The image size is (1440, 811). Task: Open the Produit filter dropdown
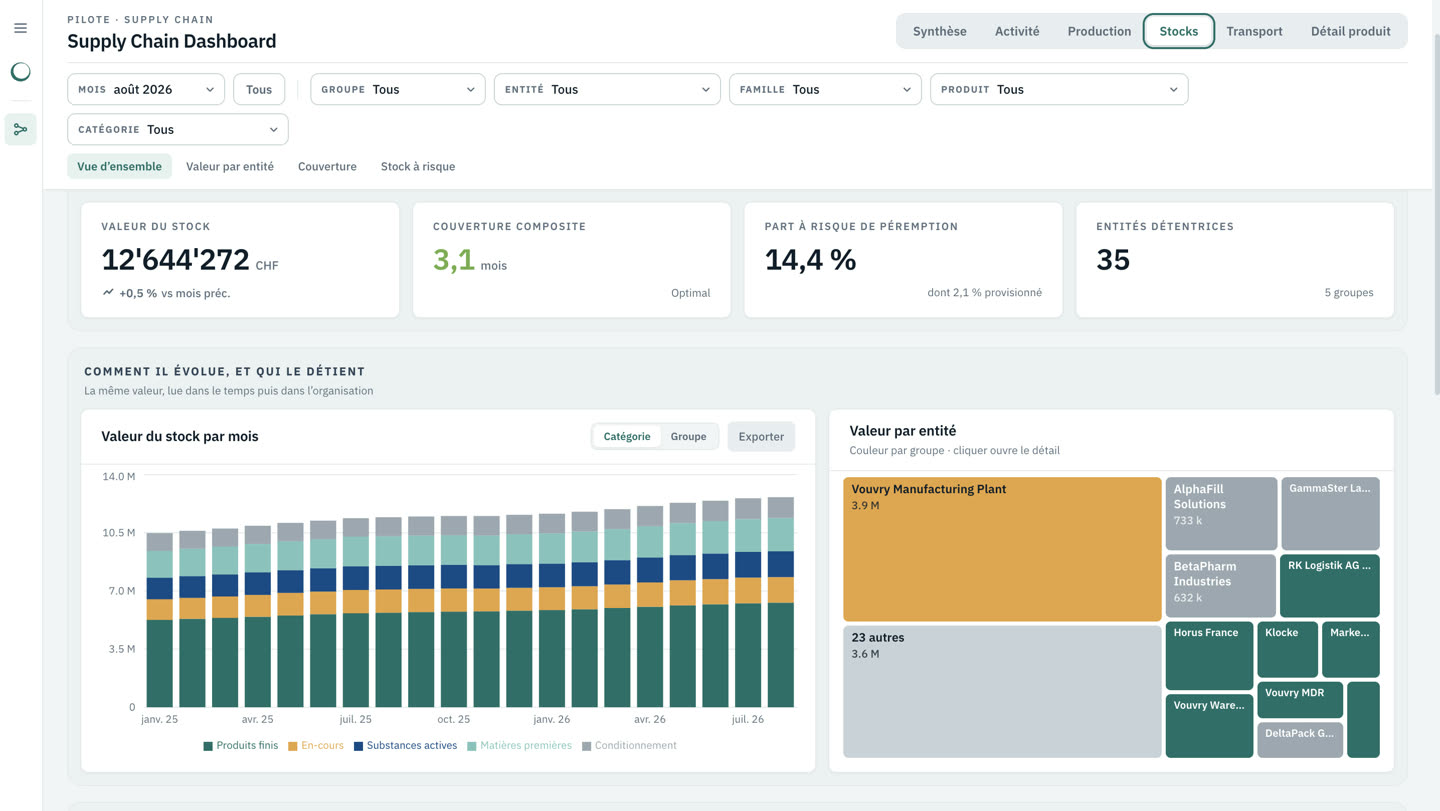1059,89
